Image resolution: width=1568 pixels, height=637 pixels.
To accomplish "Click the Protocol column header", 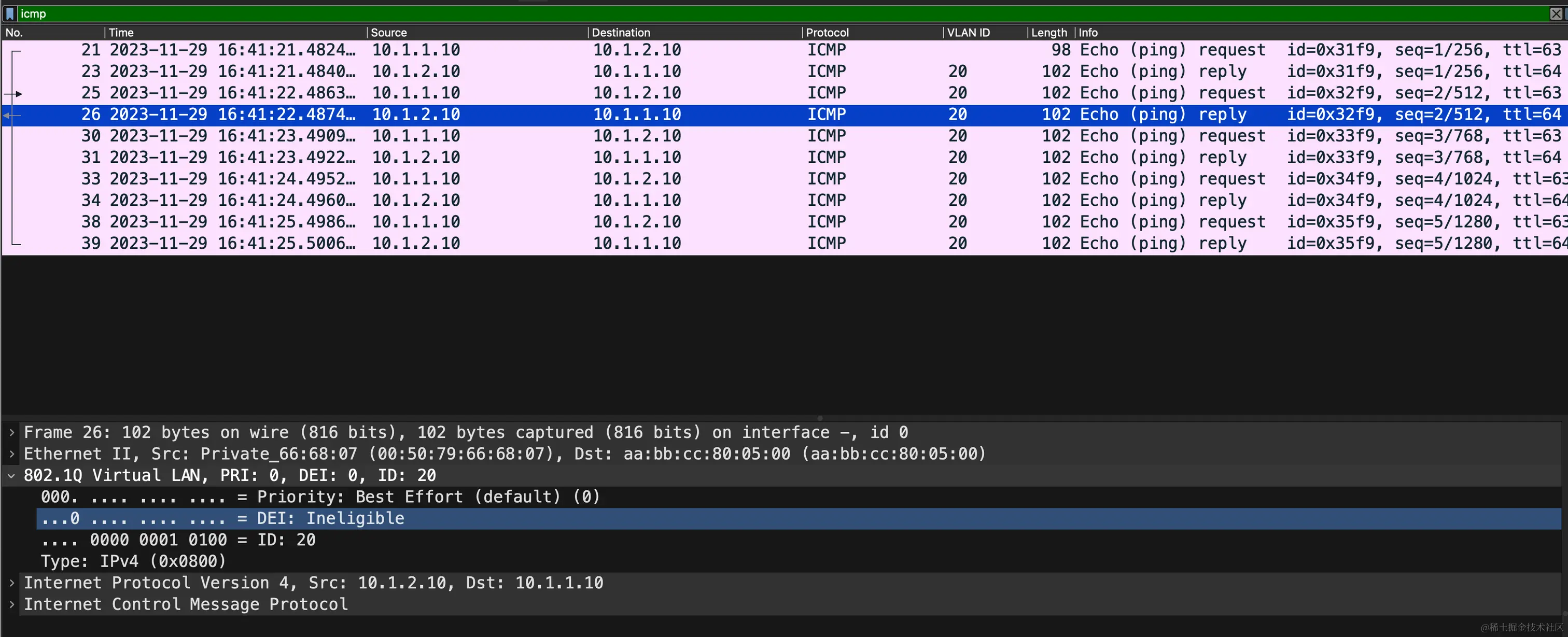I will click(827, 33).
